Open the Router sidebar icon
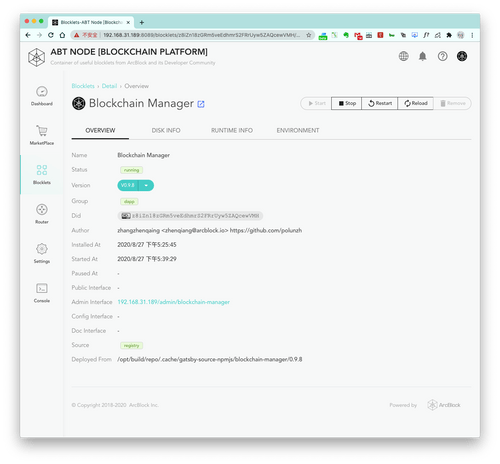500x464 pixels. (42, 209)
